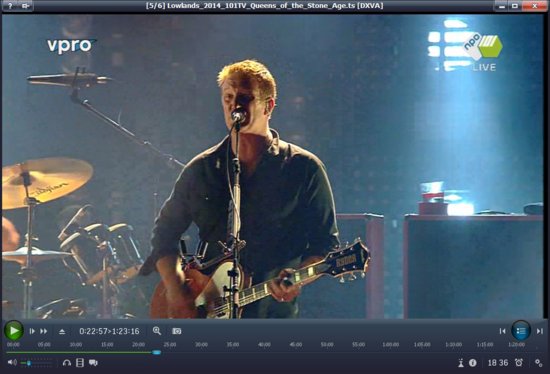The width and height of the screenshot is (550, 374).
Task: Seek to the 45:00 timeline mark
Action: point(296,345)
